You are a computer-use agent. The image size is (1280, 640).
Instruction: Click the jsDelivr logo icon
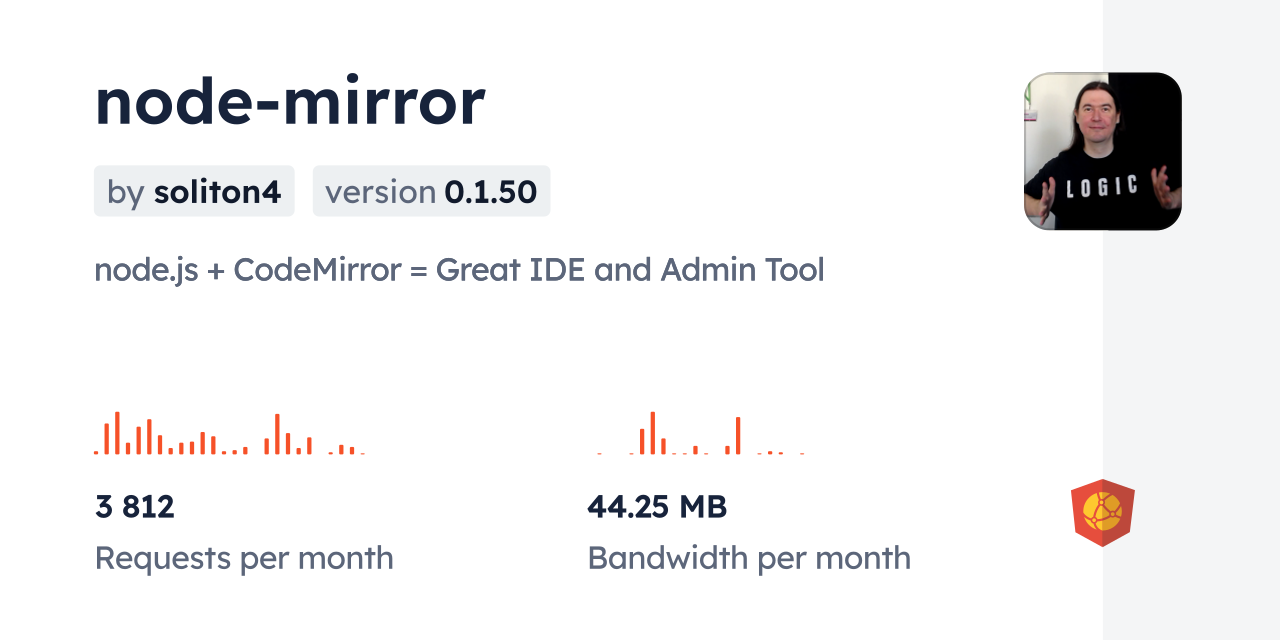click(1102, 513)
